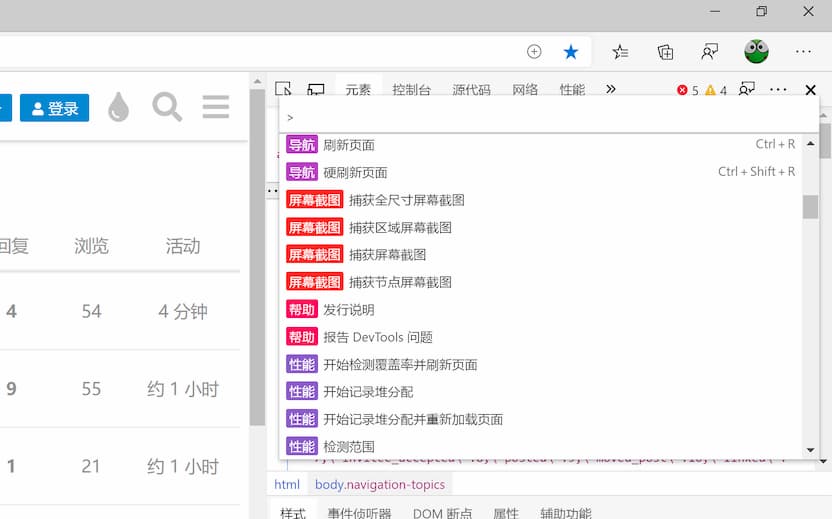Open browser Settings and more menu
The width and height of the screenshot is (832, 519).
pos(803,52)
